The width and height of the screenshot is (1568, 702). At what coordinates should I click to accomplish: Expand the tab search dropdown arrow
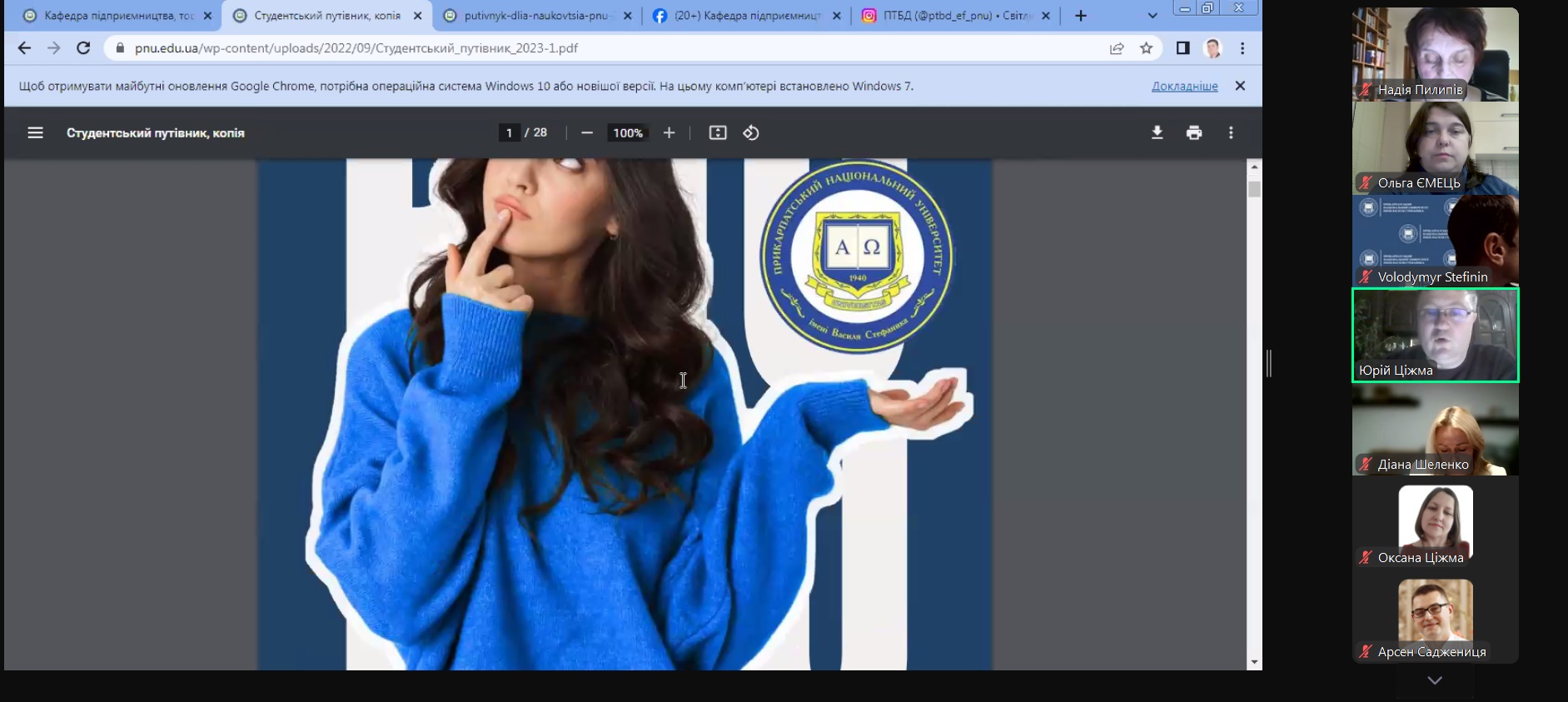(x=1152, y=16)
